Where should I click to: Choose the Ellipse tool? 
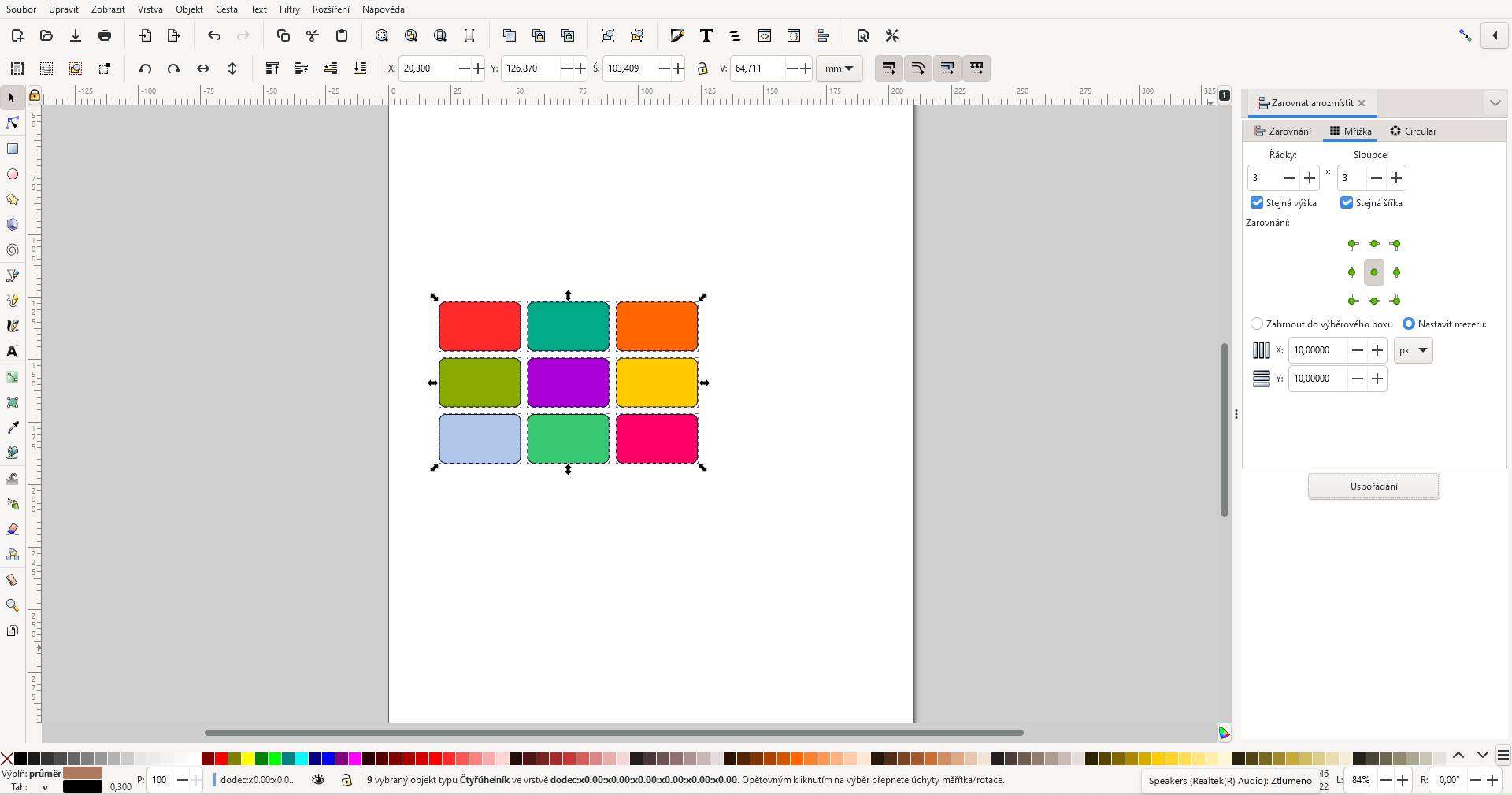point(13,175)
